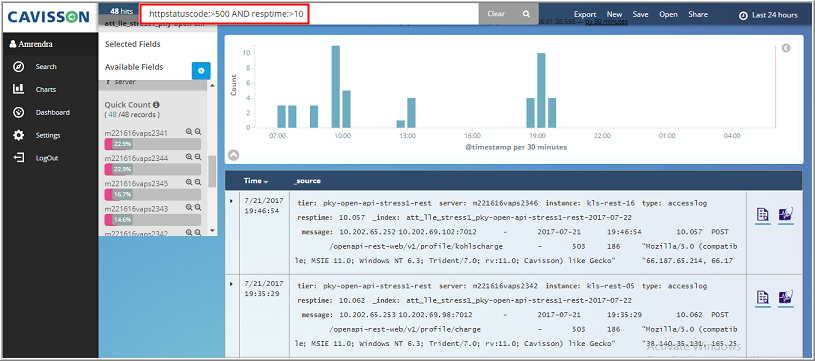Clear the search query with Clear button
815x361 pixels.
(496, 14)
